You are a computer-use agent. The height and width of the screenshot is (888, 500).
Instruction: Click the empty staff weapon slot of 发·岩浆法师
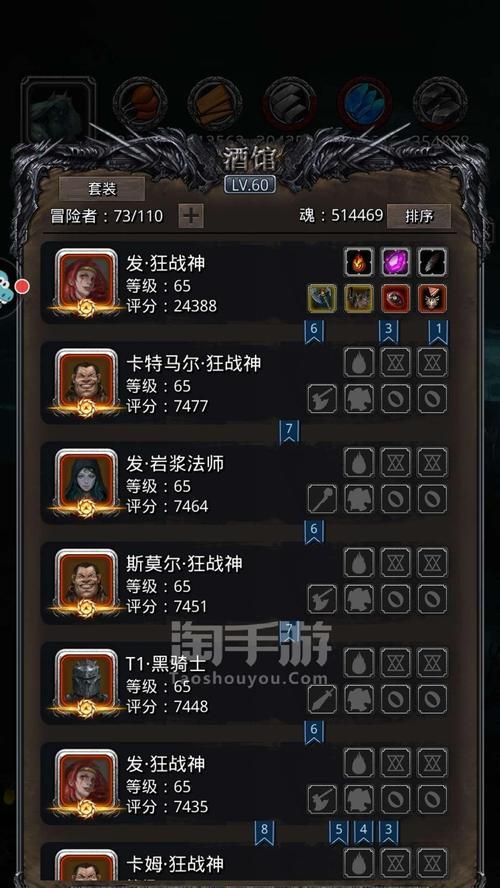pyautogui.click(x=322, y=499)
